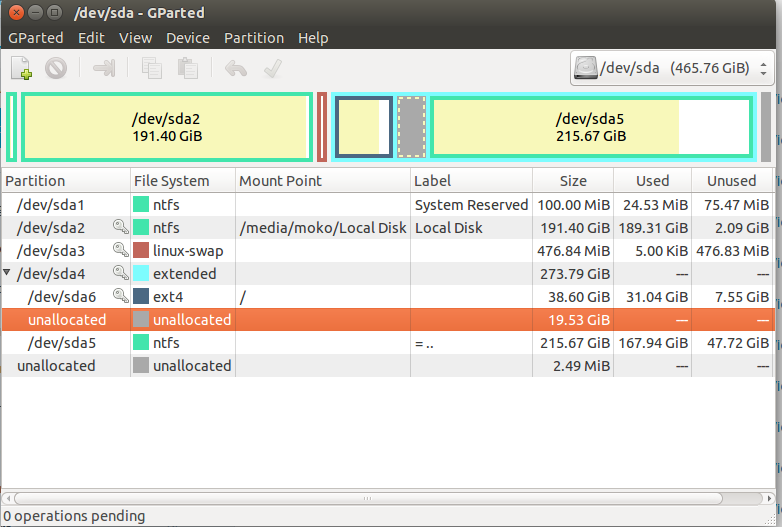Click the Resize/Move toolbar icon
Screen dimensions: 782x527
click(x=104, y=68)
